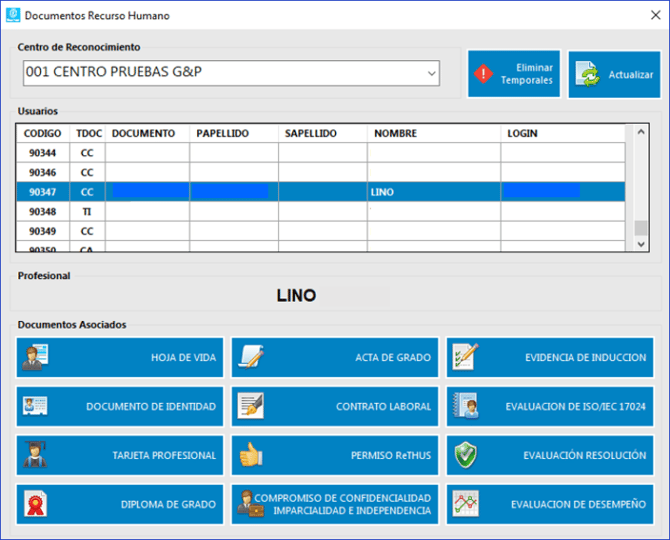670x540 pixels.
Task: Open the EVALUACIÓN RESOLUCIÓN document
Action: 550,455
